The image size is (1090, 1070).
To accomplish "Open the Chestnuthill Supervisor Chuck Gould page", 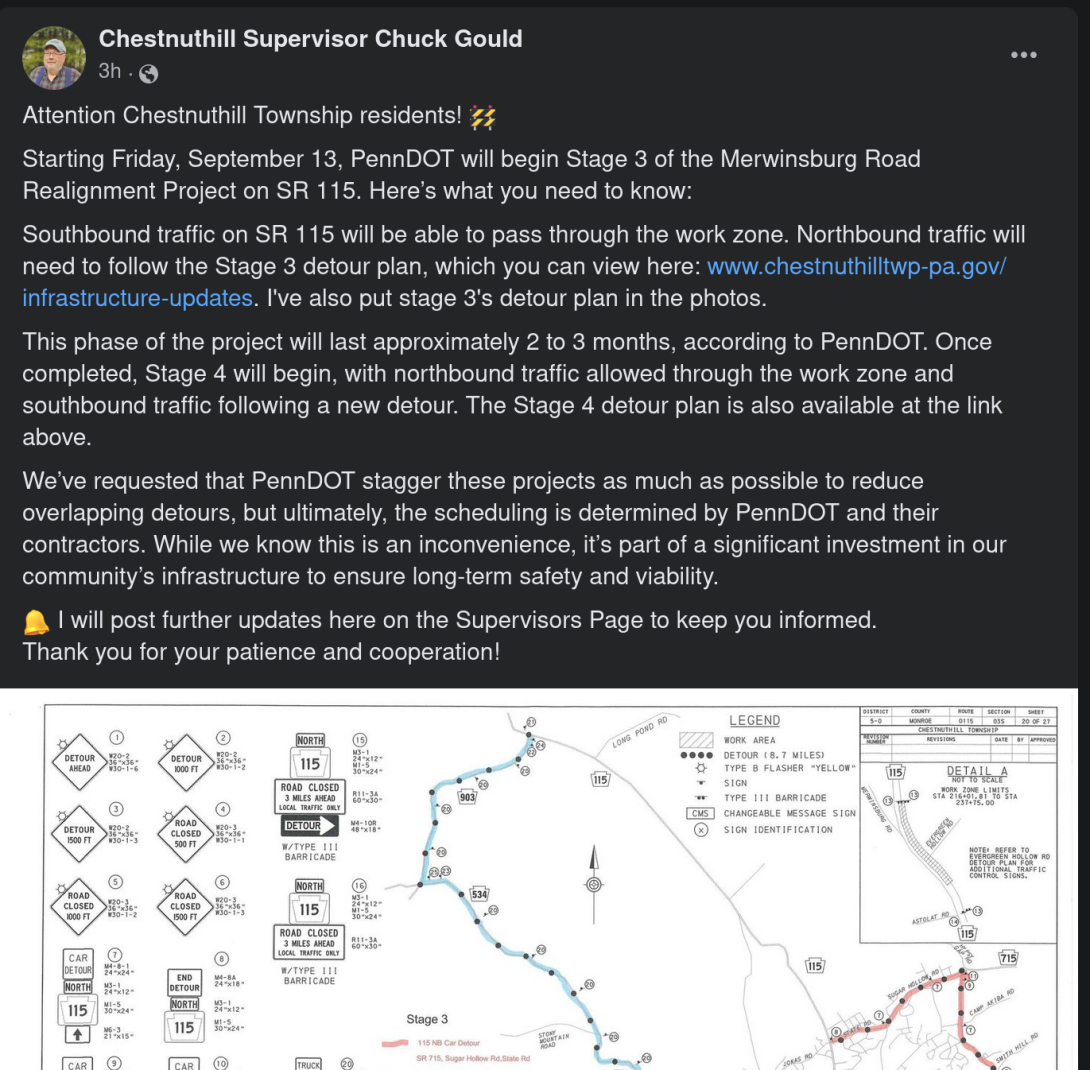I will click(x=310, y=38).
